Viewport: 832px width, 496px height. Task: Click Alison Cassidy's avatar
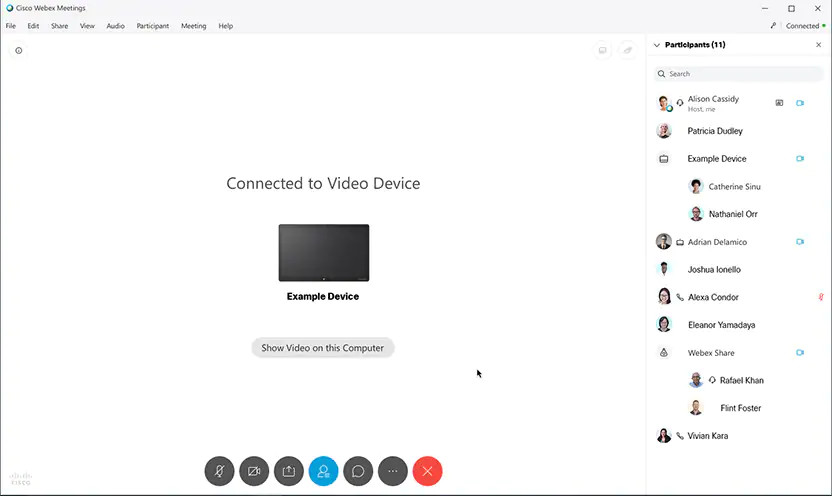[x=664, y=103]
